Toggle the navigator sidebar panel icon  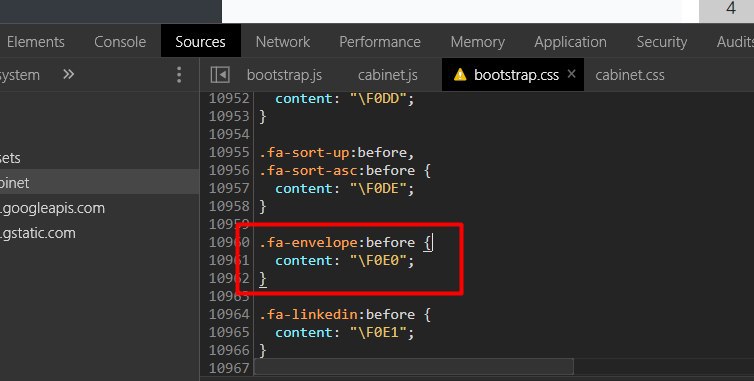pos(220,75)
